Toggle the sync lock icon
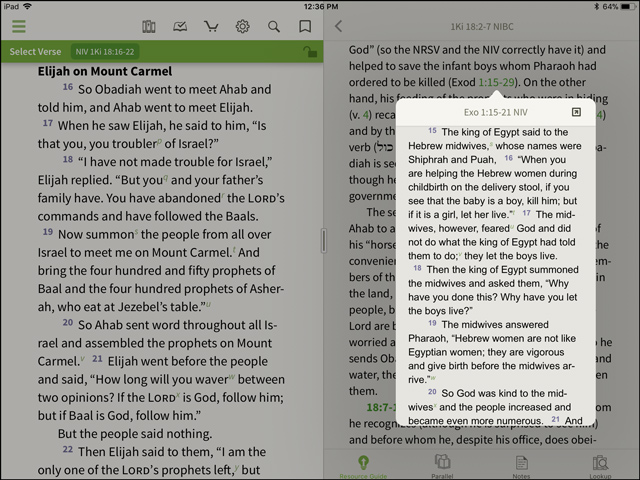Screen dimensions: 640x480 click(x=310, y=52)
